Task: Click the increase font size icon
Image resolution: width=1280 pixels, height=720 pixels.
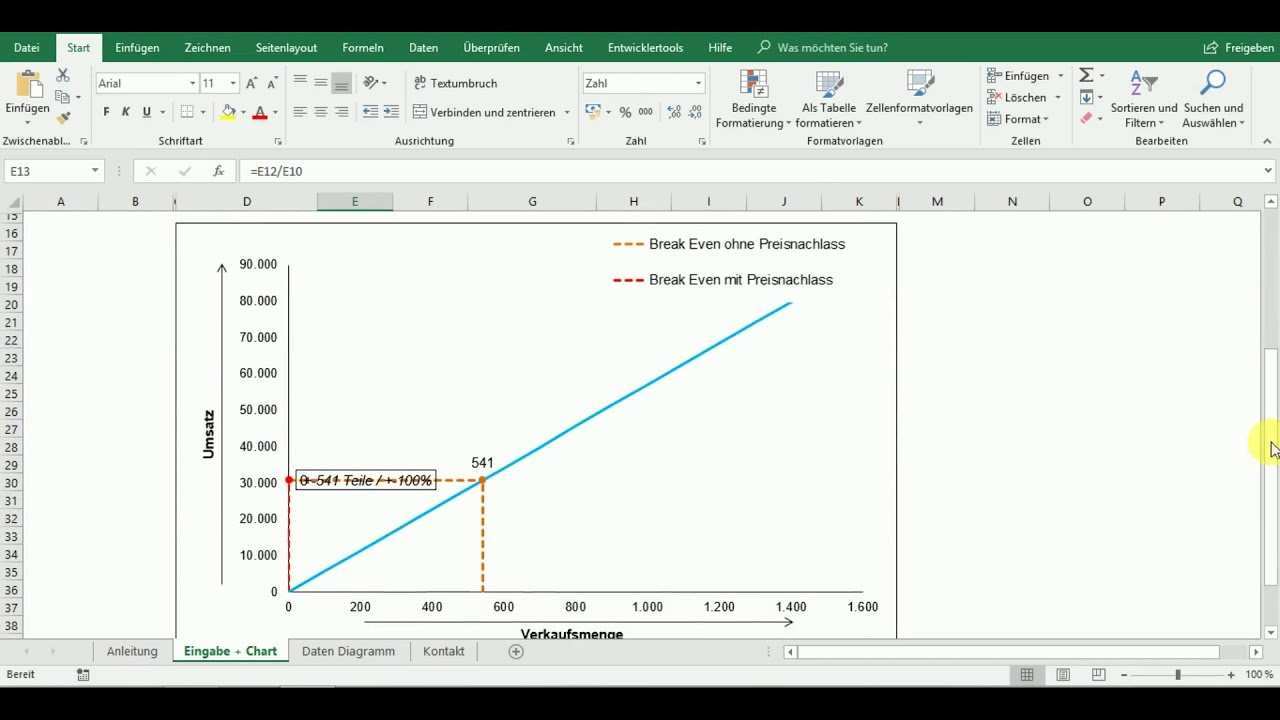Action: [x=252, y=83]
